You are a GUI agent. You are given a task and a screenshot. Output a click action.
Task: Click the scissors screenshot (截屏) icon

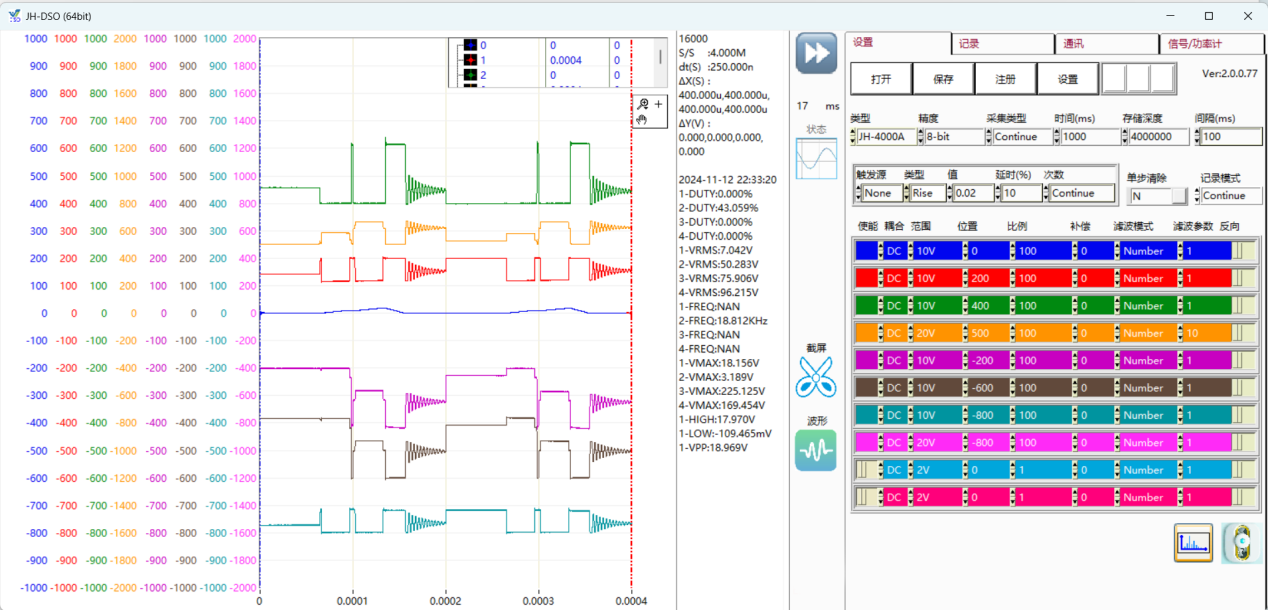(815, 377)
